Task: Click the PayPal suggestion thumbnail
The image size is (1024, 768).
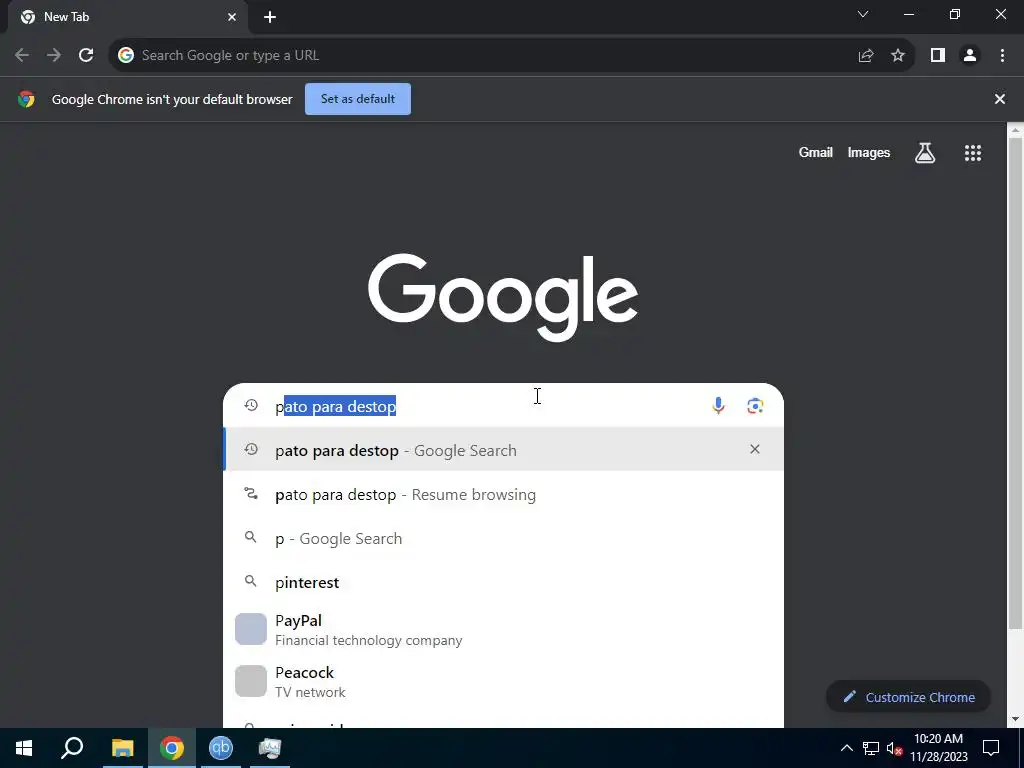Action: coord(251,629)
